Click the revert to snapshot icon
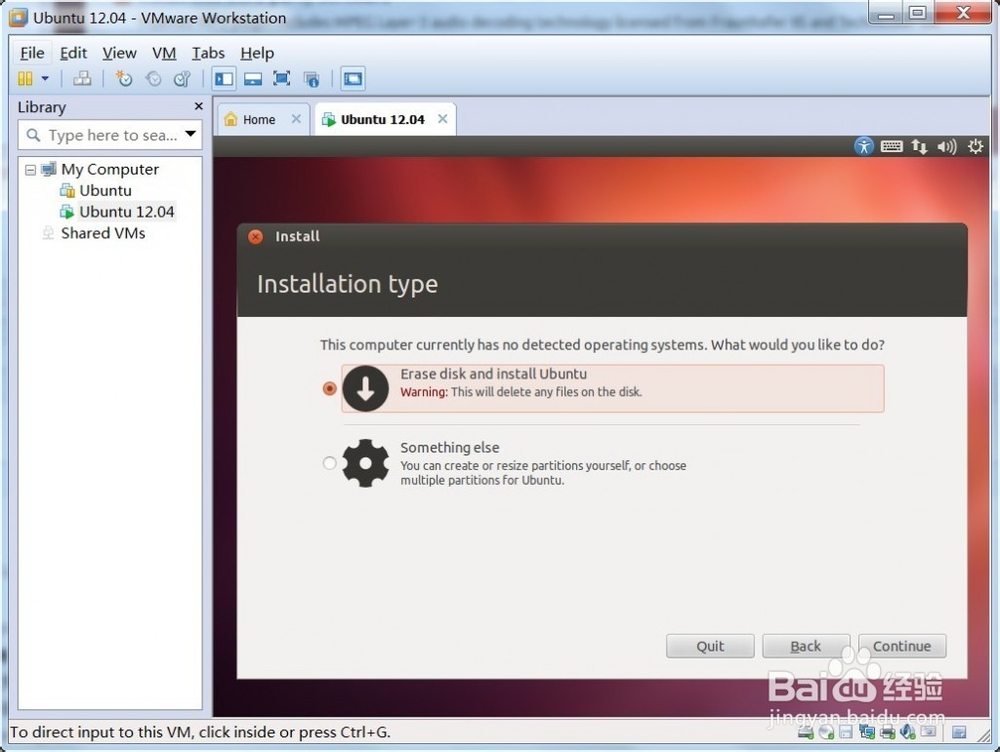 pos(153,78)
